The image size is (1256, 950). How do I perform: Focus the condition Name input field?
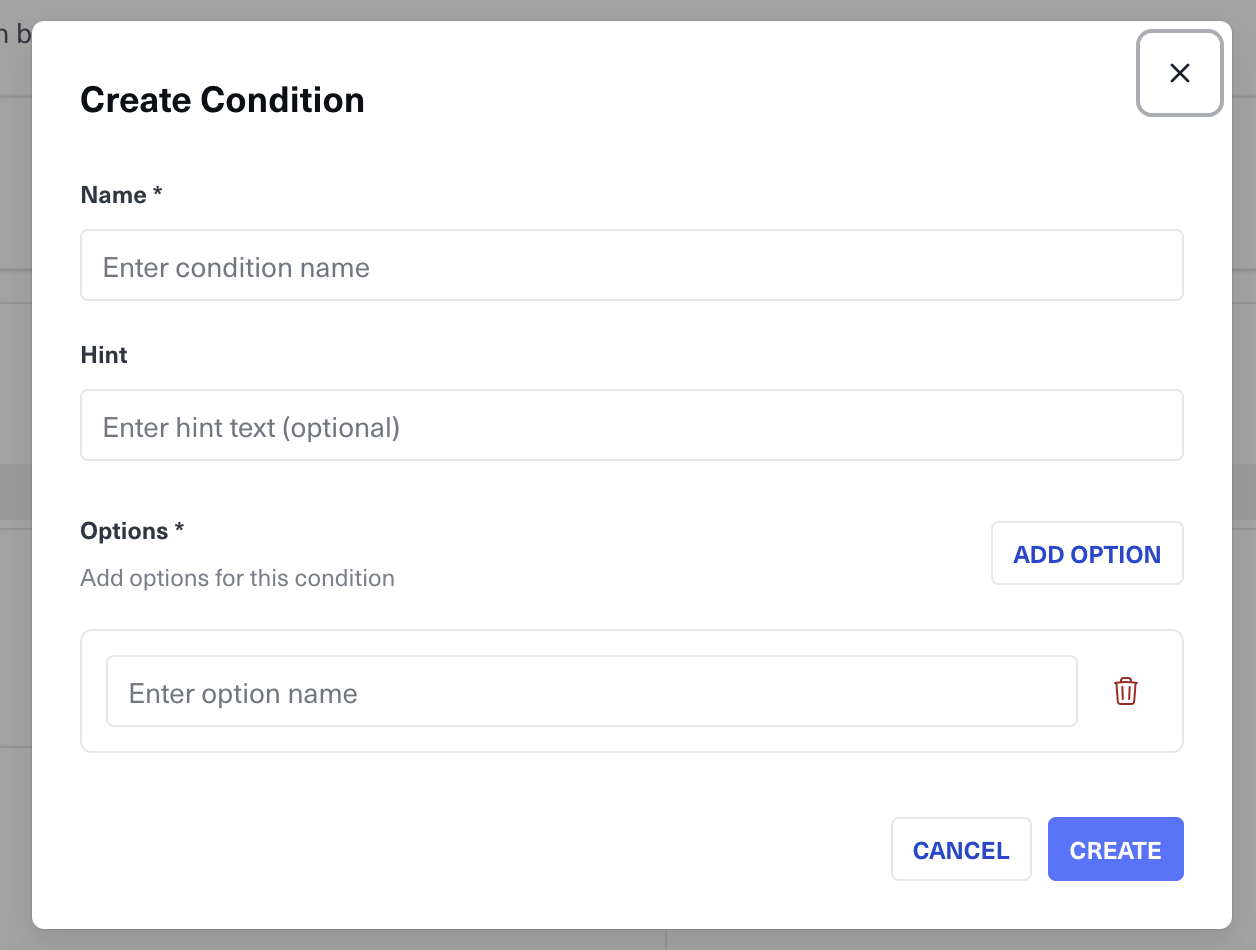click(x=631, y=266)
